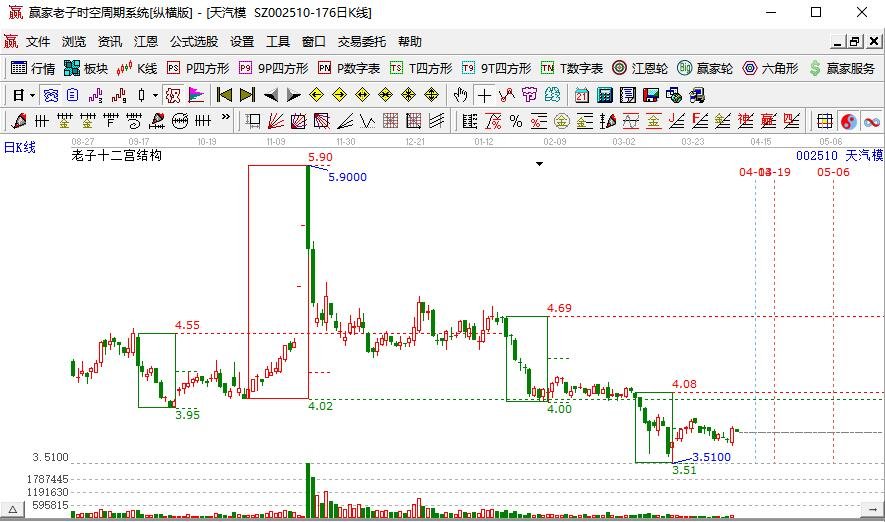Click the red pencil drawing tool
Screen dimensions: 885x522
pyautogui.click(x=19, y=121)
